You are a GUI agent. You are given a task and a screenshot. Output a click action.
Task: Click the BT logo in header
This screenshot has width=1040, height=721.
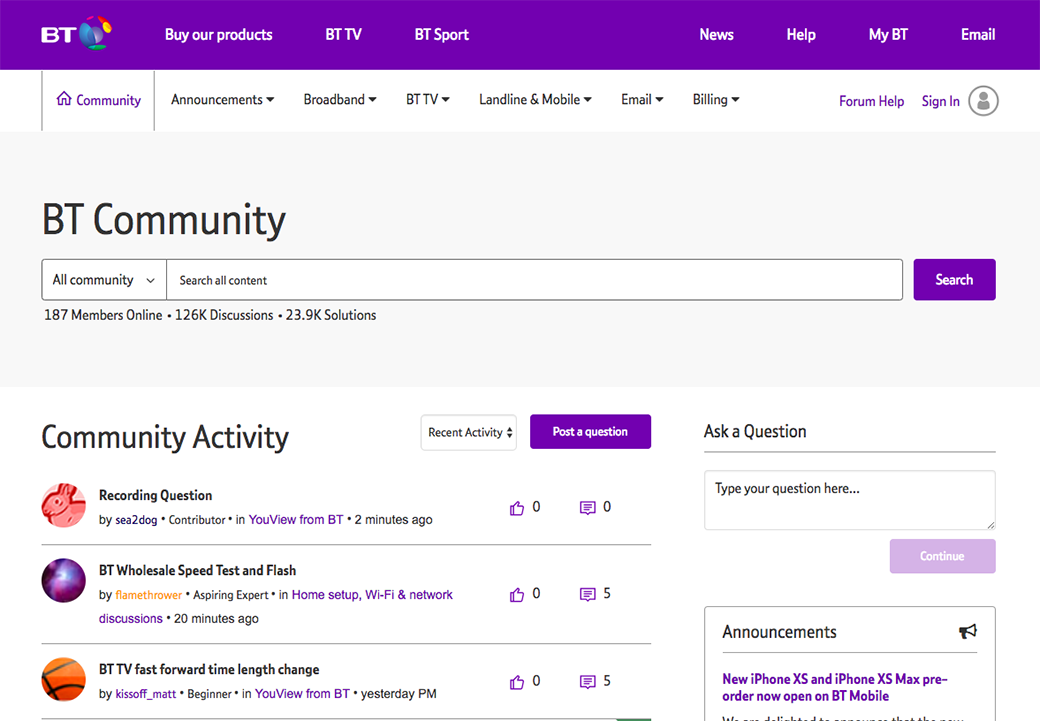75,34
